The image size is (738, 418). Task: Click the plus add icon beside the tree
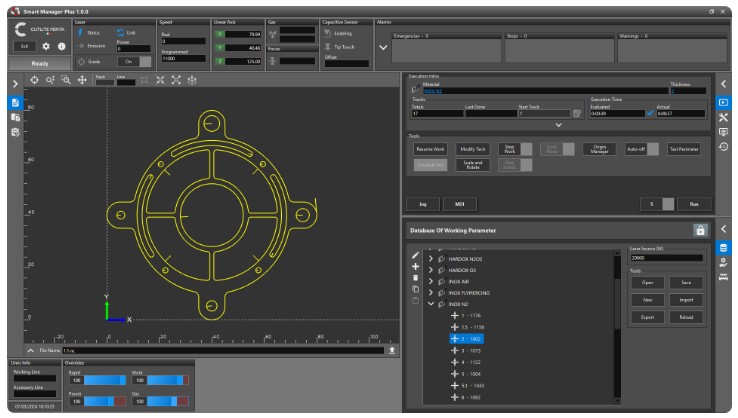coord(415,266)
